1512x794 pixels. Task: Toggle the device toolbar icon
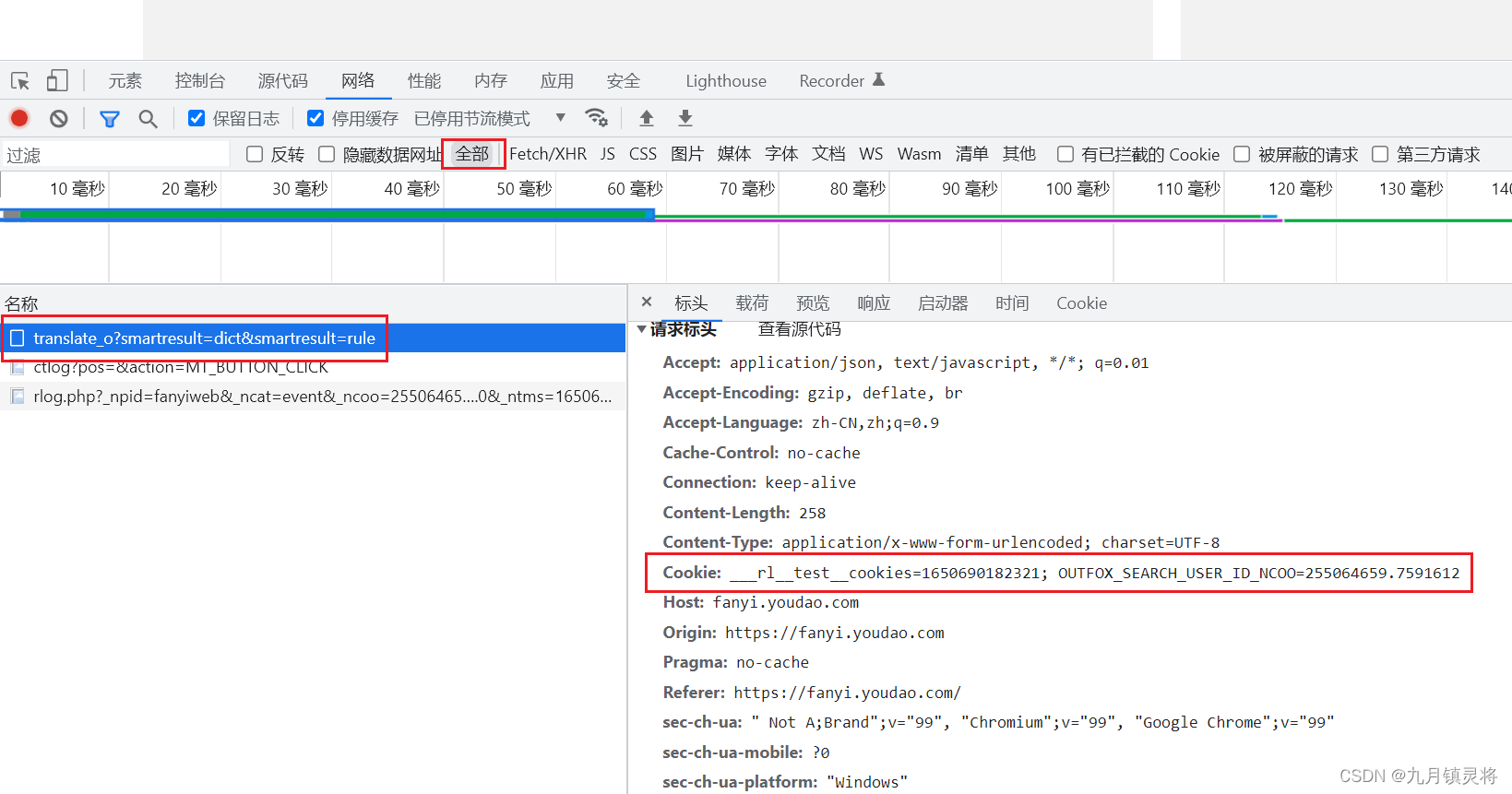pyautogui.click(x=57, y=81)
